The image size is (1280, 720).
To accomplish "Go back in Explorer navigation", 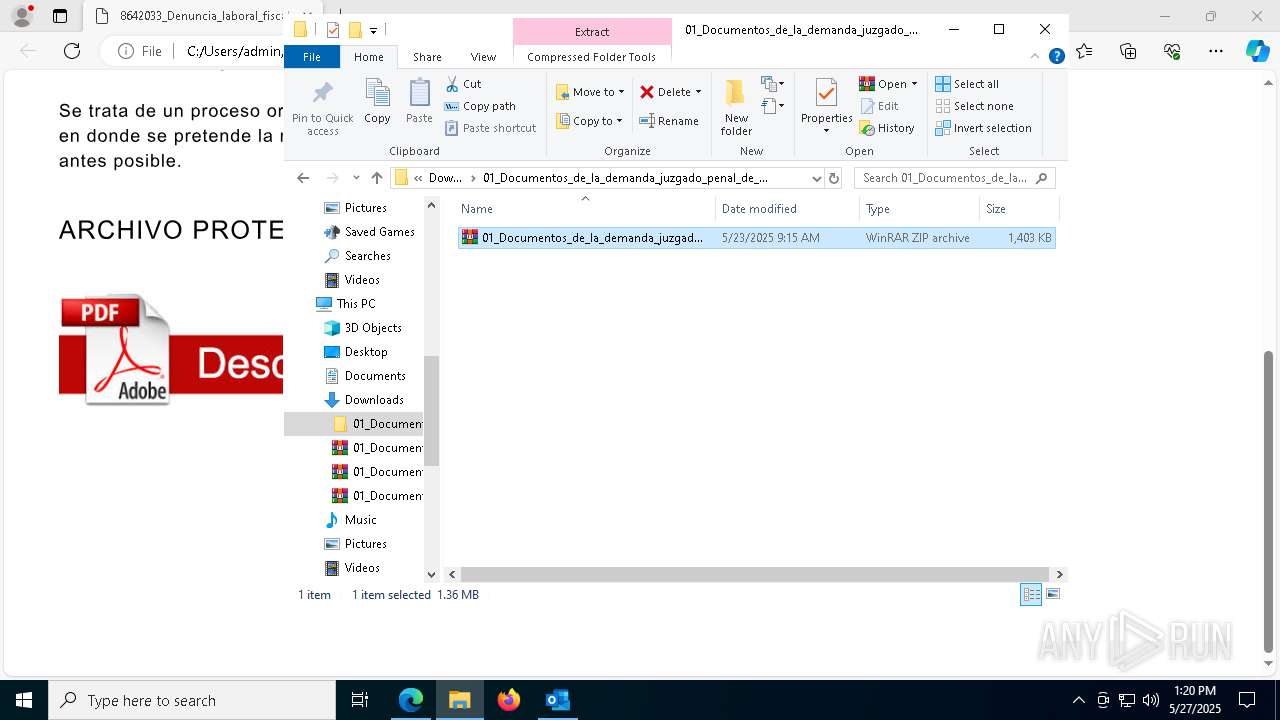I will [x=303, y=178].
